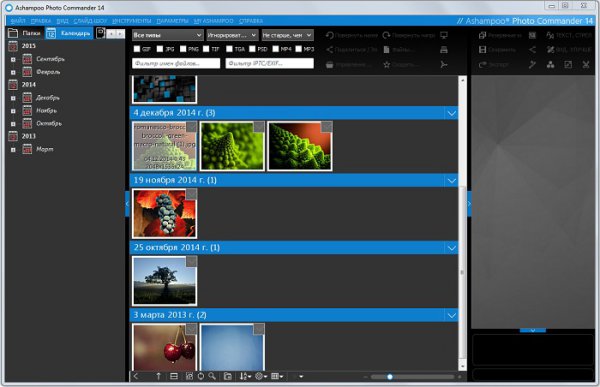Open the sort order dropdown in bottom toolbar
The image size is (600, 387).
[245, 376]
